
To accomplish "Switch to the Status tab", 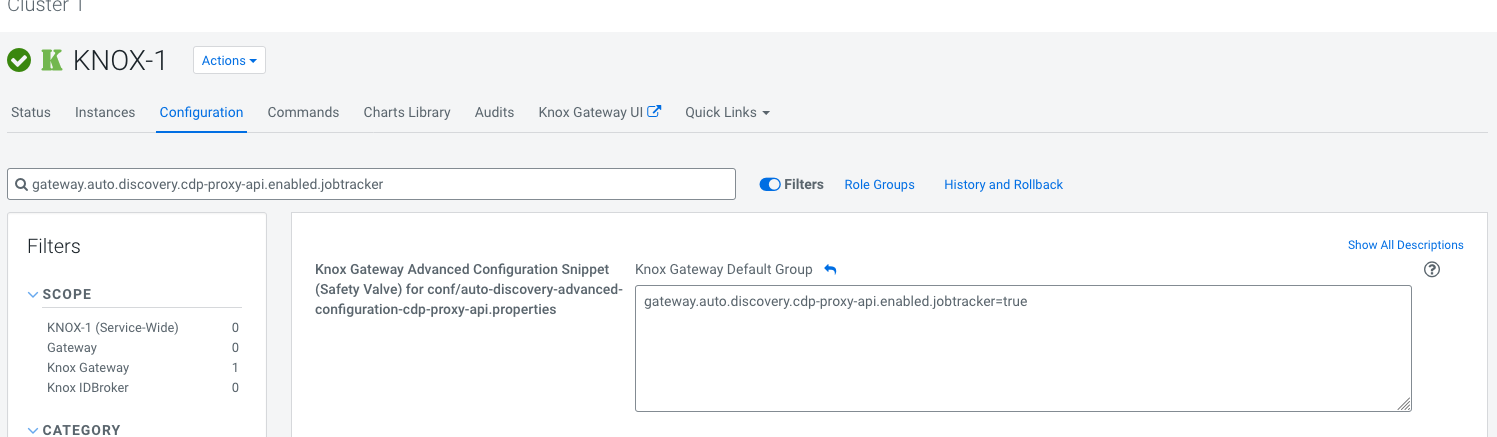I will pyautogui.click(x=31, y=112).
